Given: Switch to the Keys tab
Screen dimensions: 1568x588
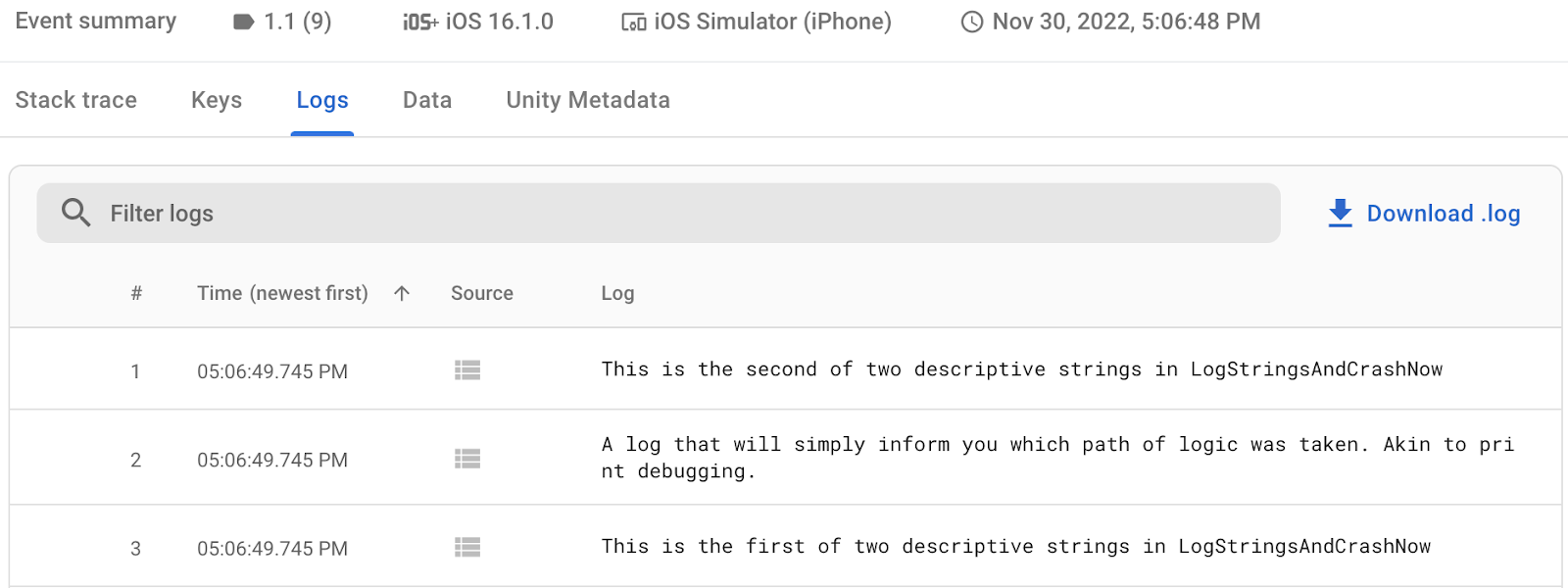Looking at the screenshot, I should coord(217,100).
